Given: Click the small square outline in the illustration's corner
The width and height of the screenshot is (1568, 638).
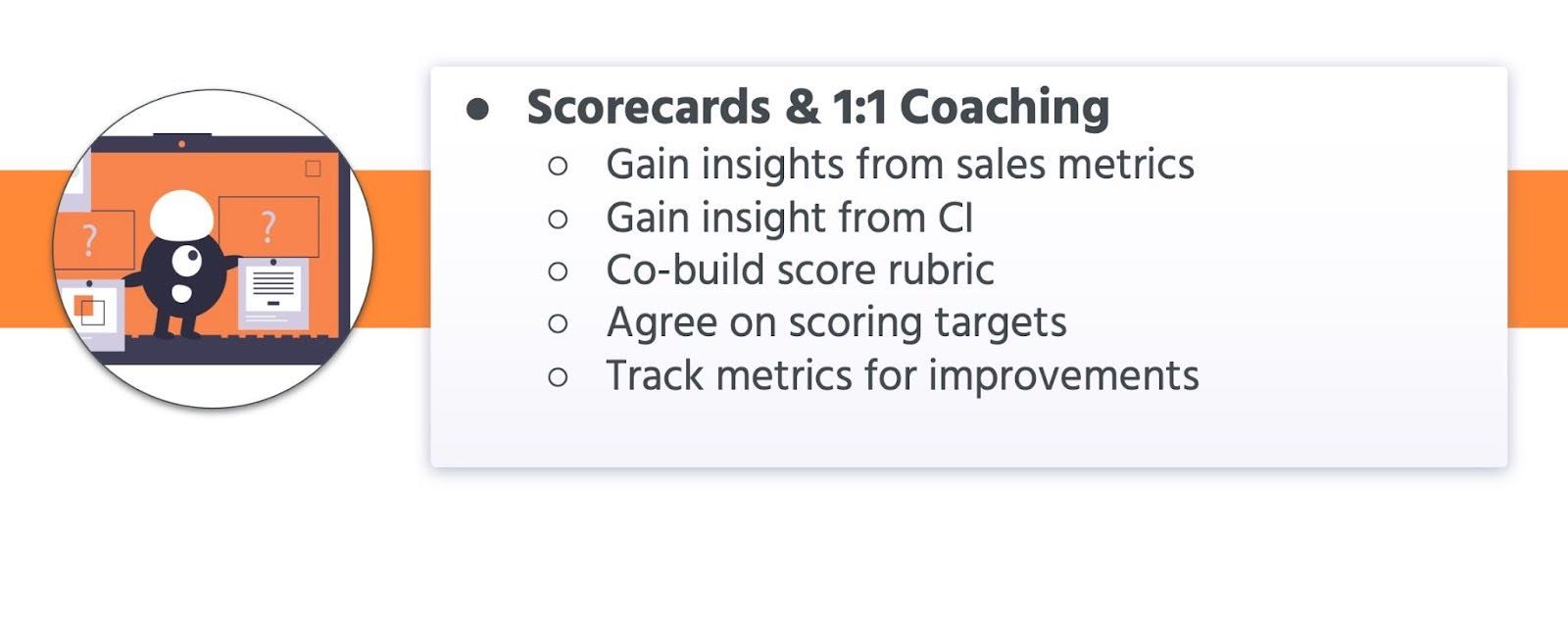Looking at the screenshot, I should coord(313,169).
